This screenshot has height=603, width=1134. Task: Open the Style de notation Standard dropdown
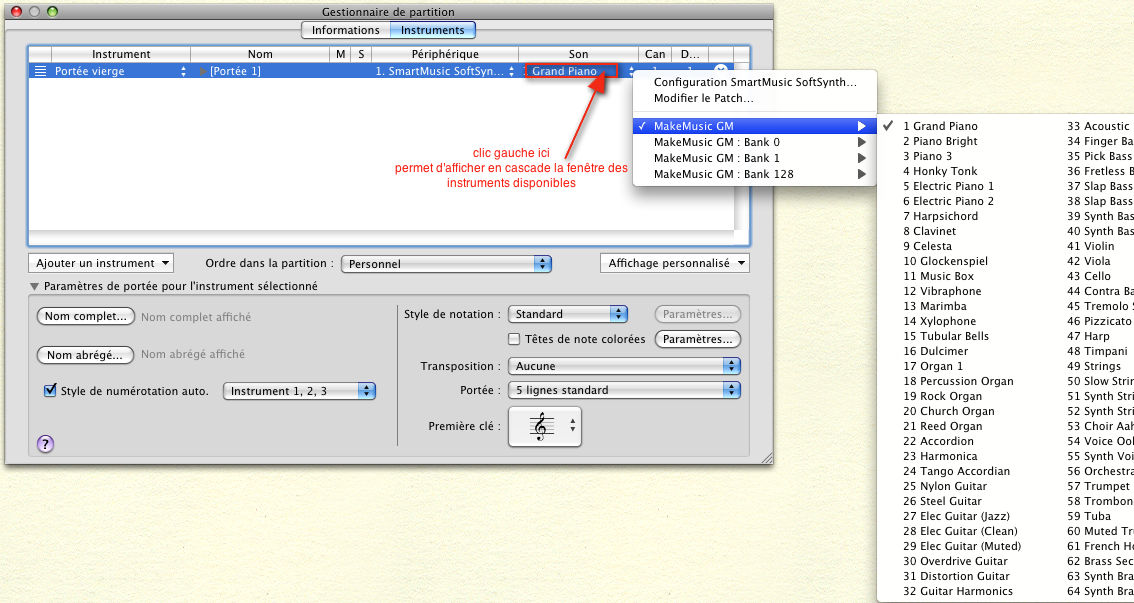click(567, 314)
